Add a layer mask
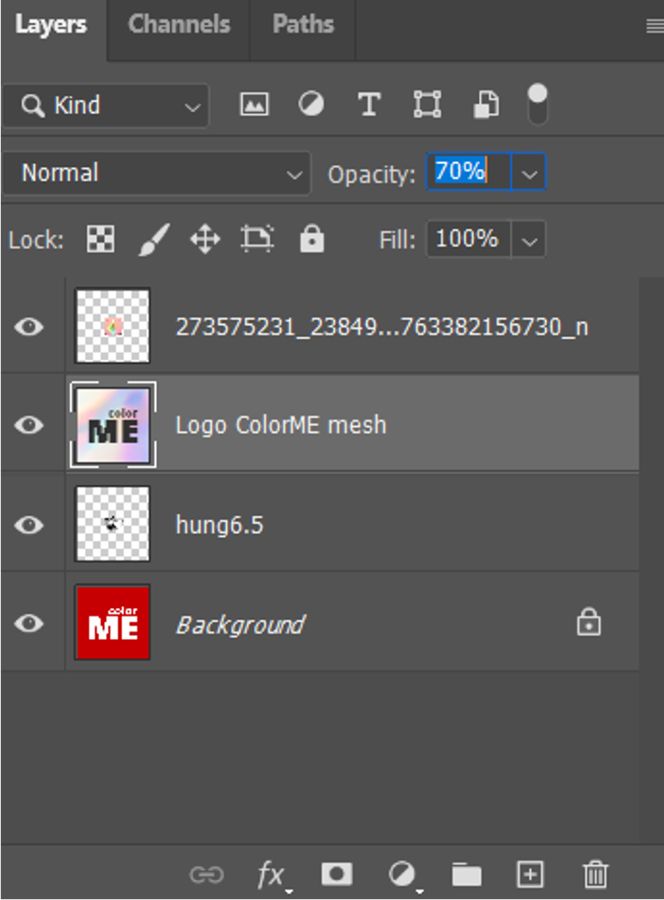The width and height of the screenshot is (664, 900). pos(337,874)
